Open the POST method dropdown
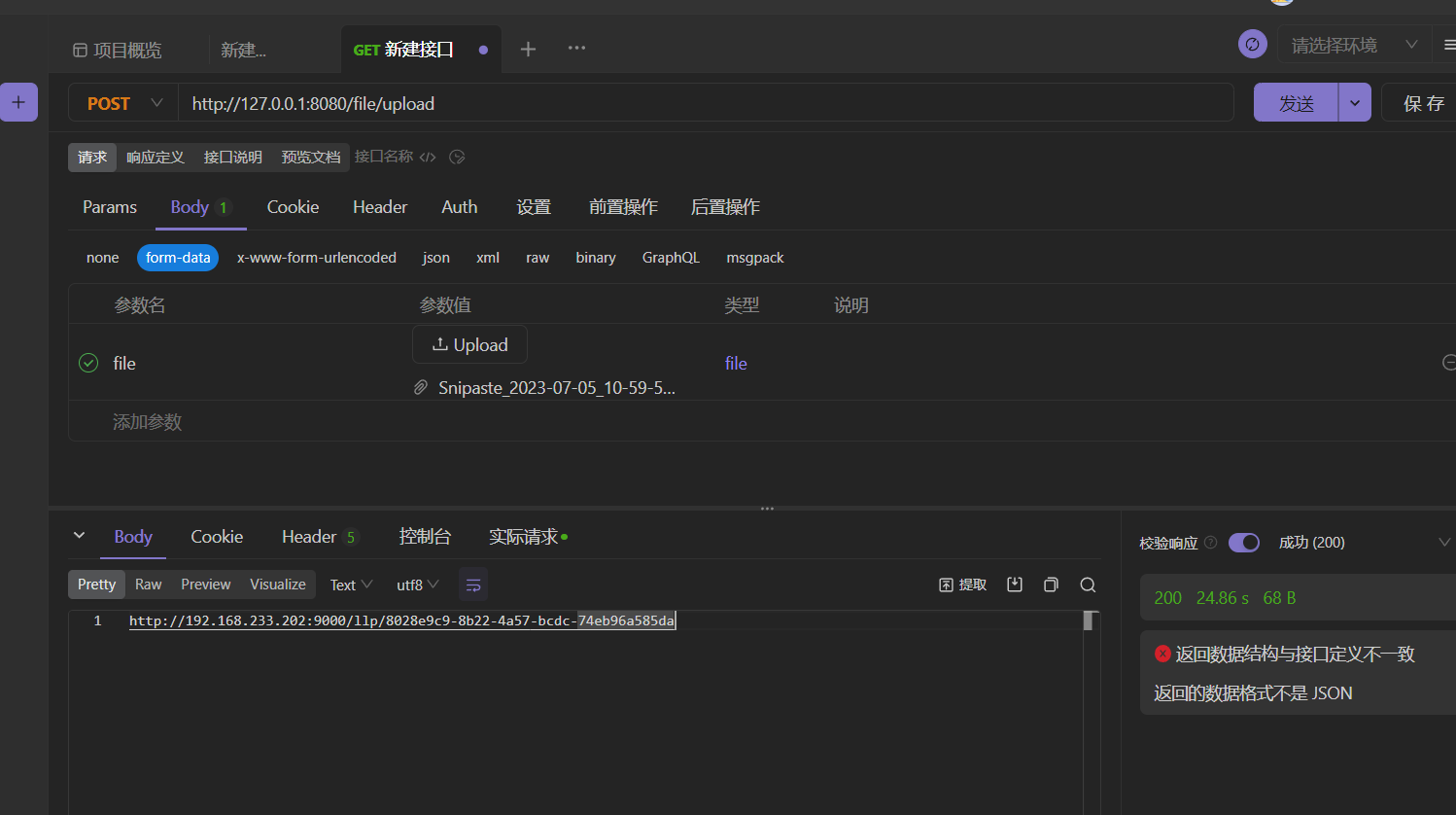This screenshot has width=1456, height=815. click(x=123, y=103)
